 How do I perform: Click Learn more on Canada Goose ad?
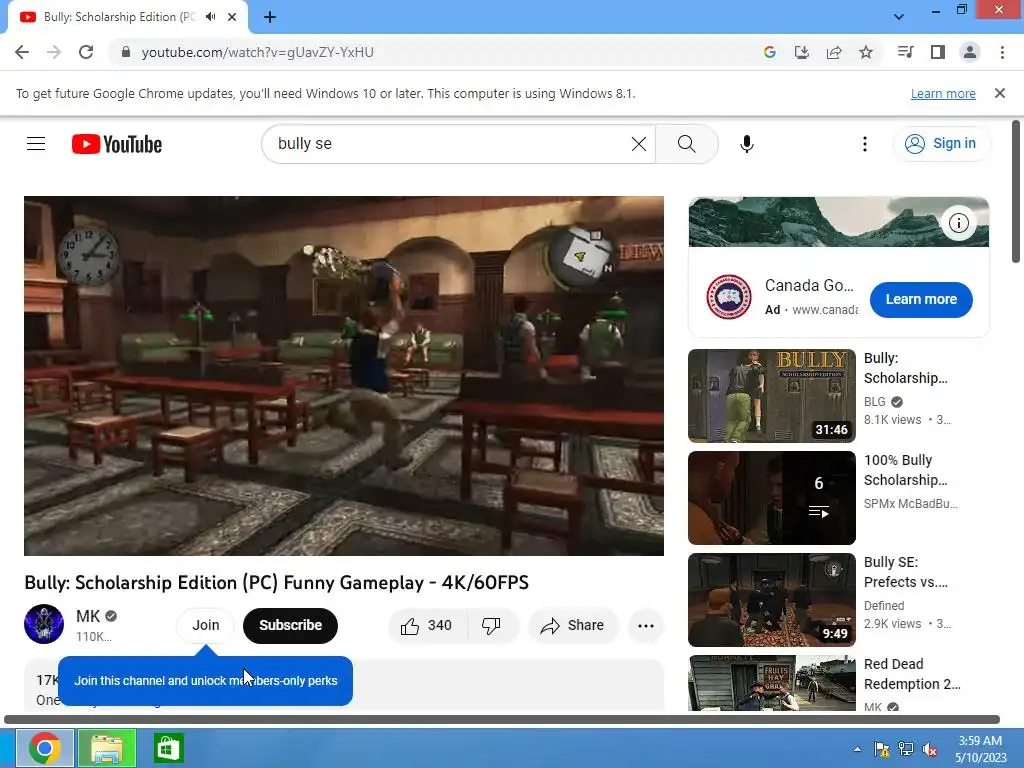(x=921, y=300)
